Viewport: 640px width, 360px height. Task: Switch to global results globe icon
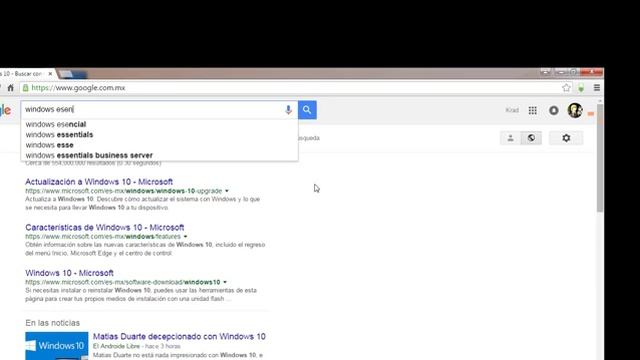531,138
